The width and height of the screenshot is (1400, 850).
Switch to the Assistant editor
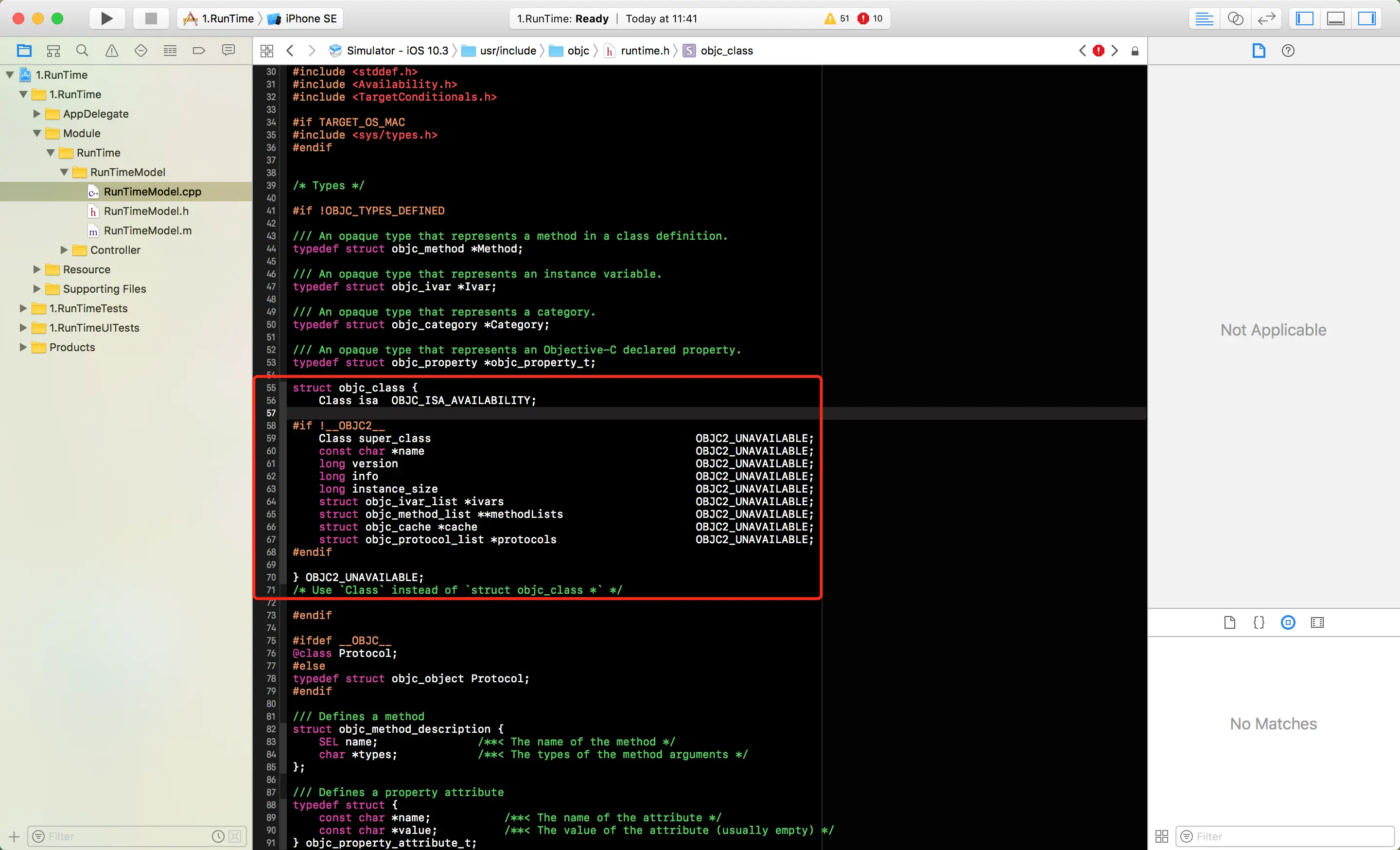tap(1235, 18)
